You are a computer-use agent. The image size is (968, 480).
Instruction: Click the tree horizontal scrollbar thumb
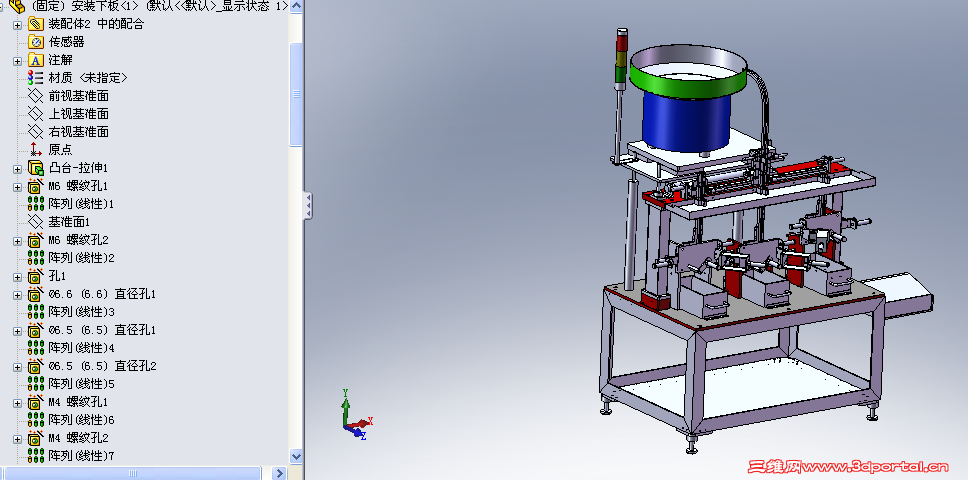point(133,473)
